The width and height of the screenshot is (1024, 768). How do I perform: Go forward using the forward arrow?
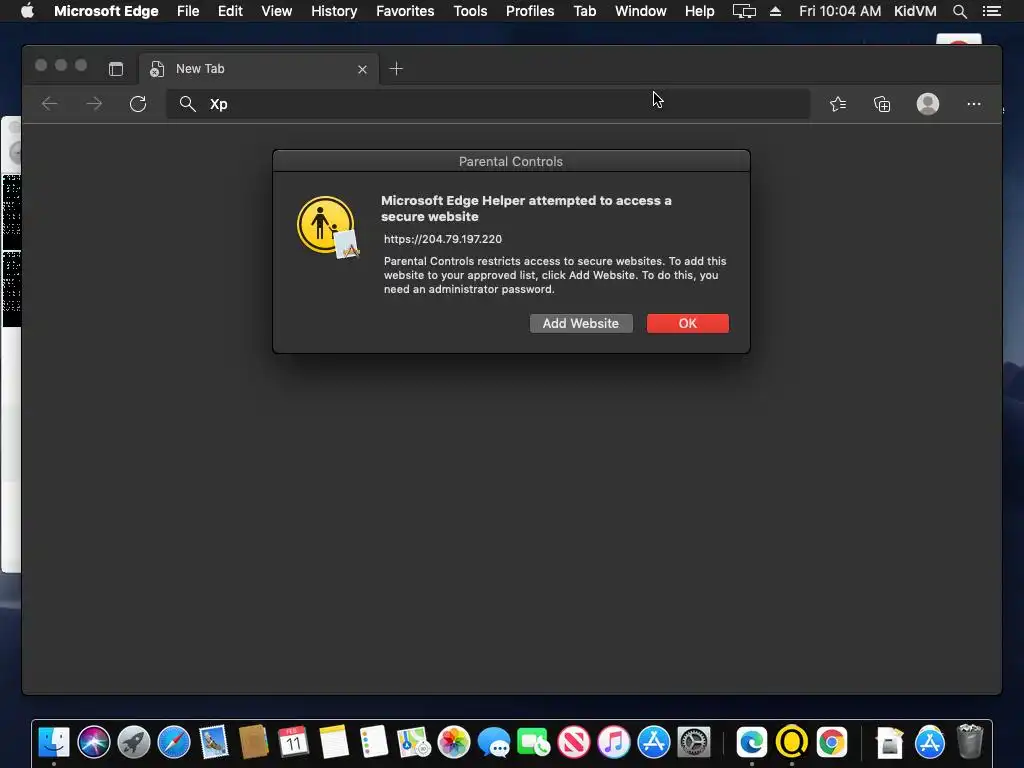94,104
